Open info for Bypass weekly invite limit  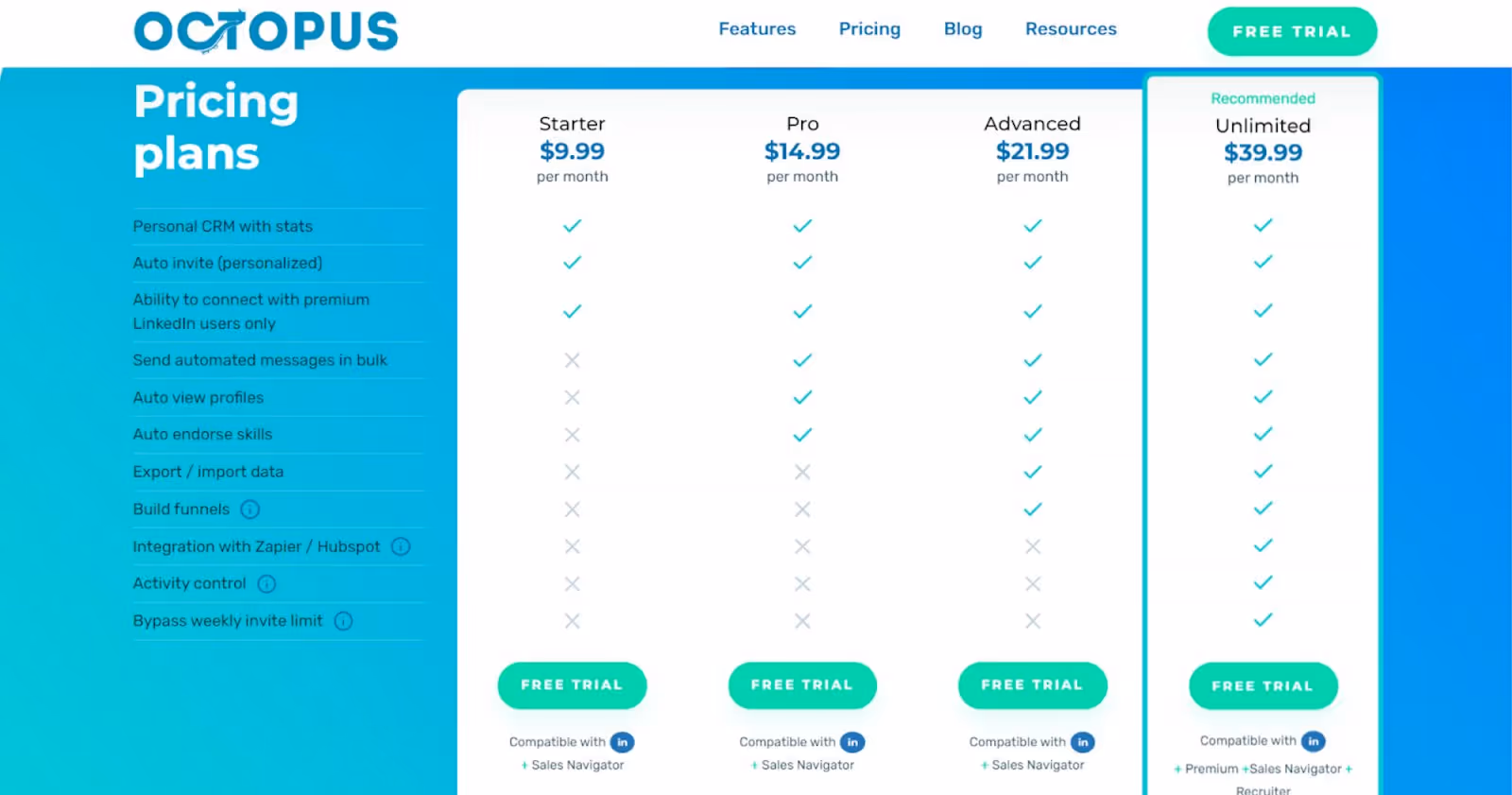[x=344, y=621]
